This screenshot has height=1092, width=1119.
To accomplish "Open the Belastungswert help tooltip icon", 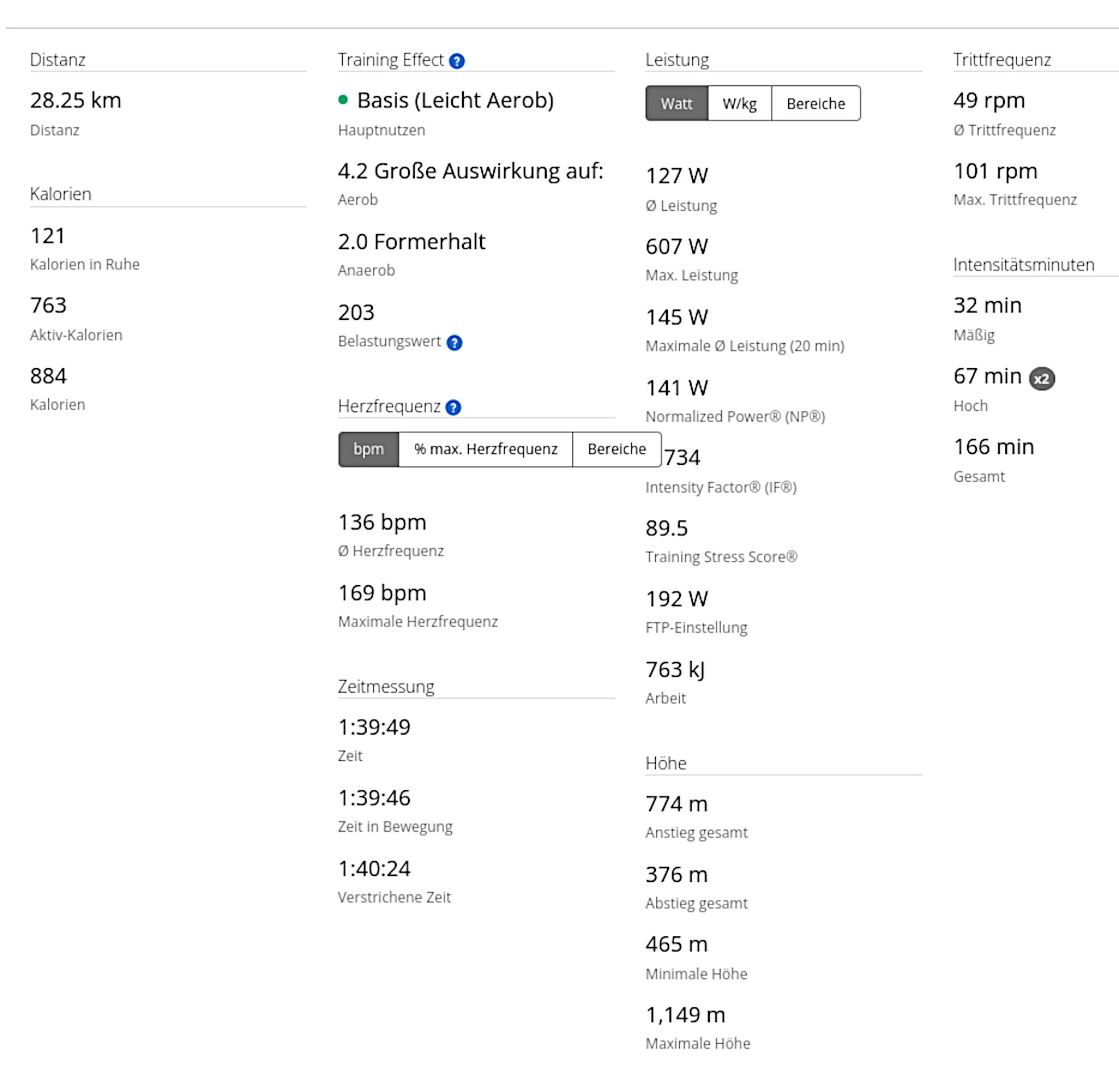I will (x=454, y=343).
